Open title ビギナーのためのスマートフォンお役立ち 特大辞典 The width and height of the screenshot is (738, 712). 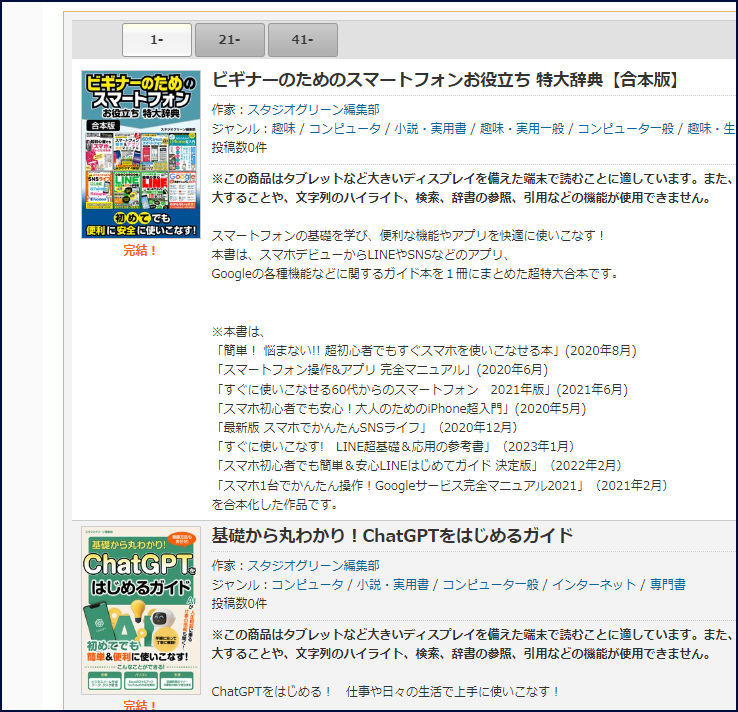pyautogui.click(x=446, y=80)
